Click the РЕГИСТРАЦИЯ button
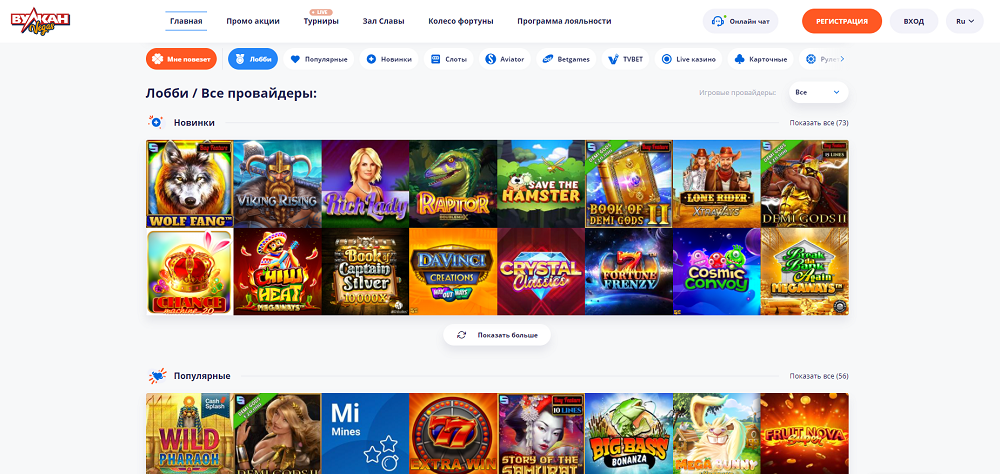 coord(842,21)
